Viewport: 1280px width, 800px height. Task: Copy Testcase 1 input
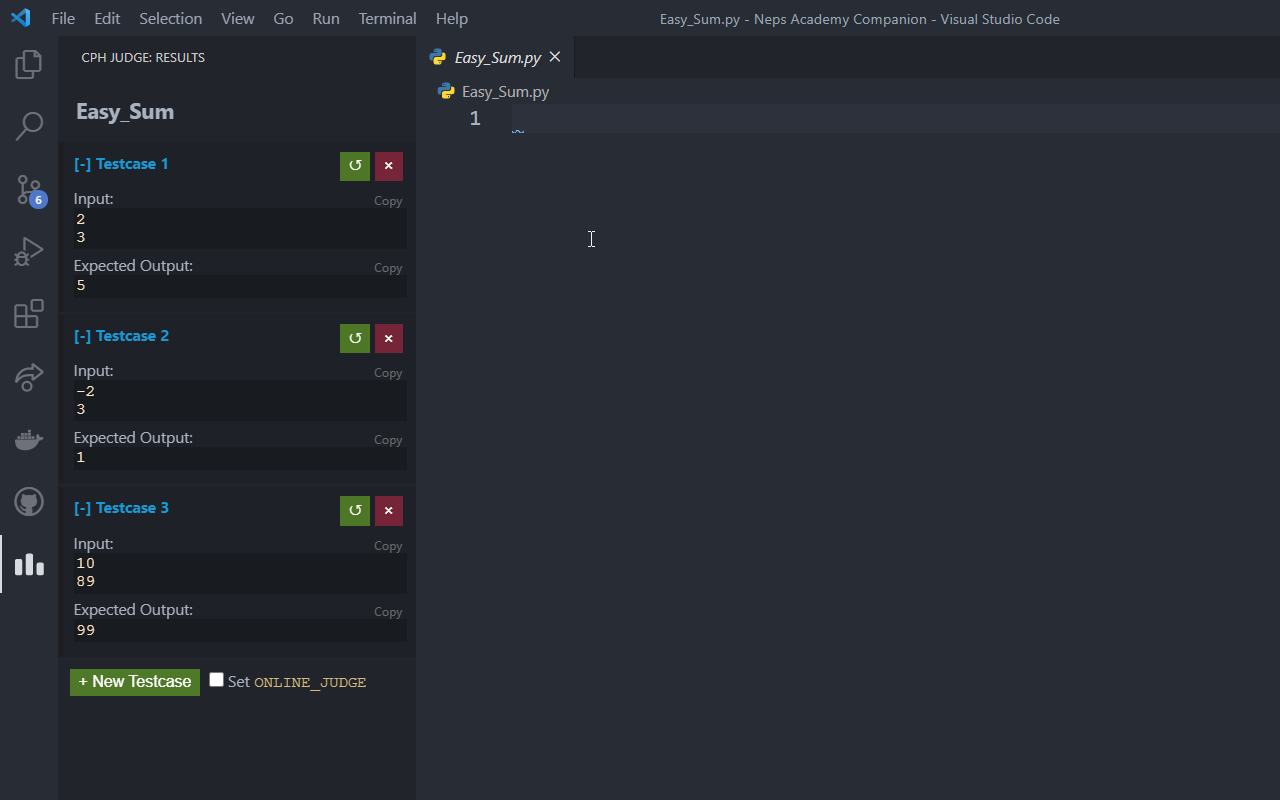click(388, 201)
